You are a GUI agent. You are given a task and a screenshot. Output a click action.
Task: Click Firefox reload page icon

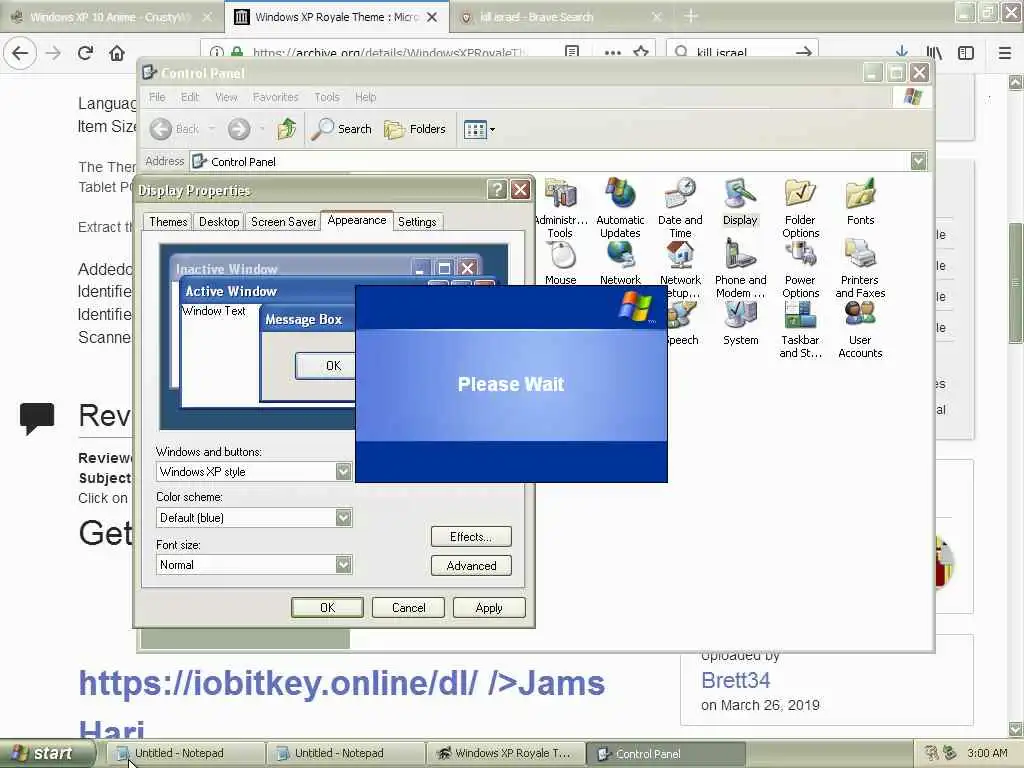coord(85,53)
